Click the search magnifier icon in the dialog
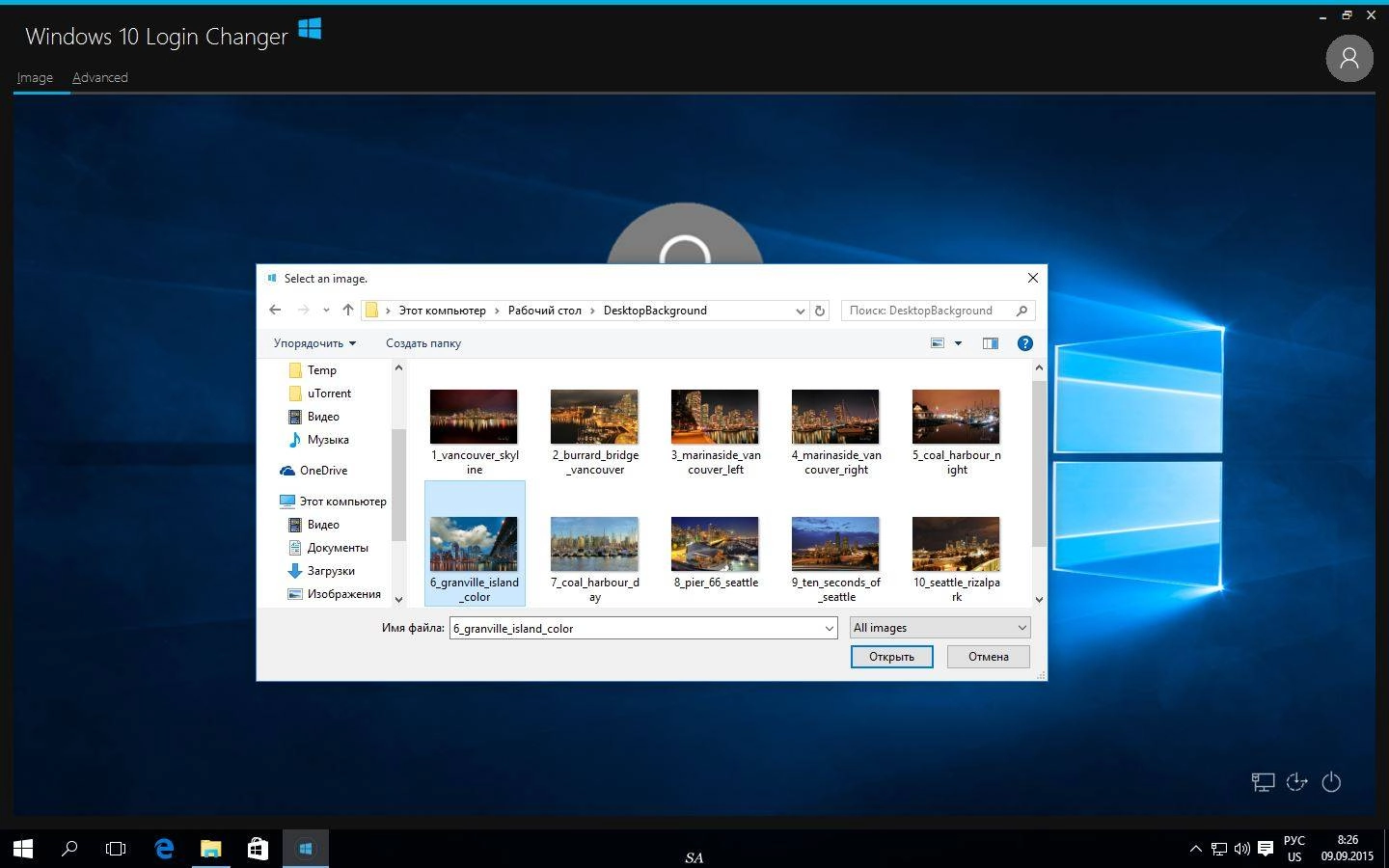 point(1021,311)
